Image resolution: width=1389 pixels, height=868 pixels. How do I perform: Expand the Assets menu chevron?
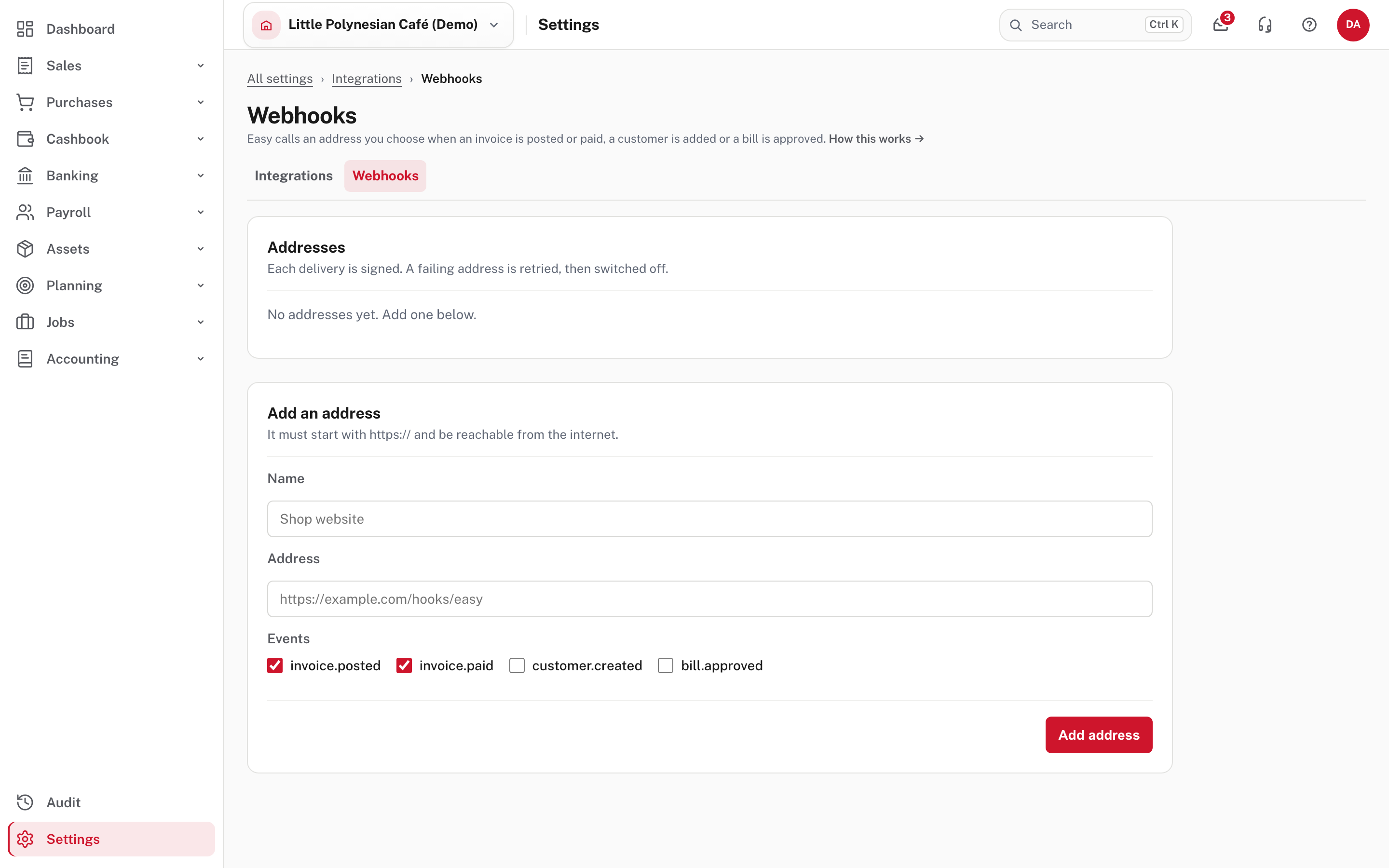200,248
